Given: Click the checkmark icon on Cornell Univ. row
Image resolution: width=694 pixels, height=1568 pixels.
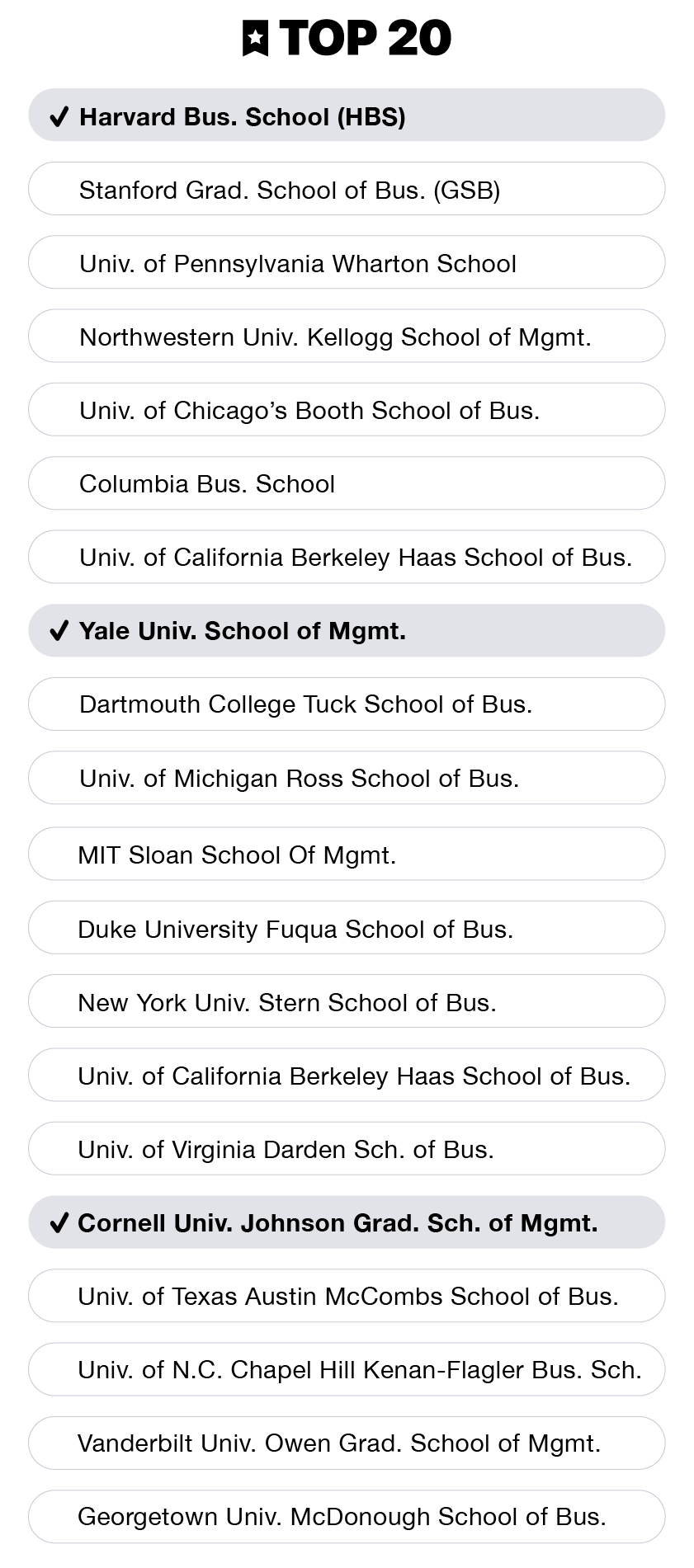Looking at the screenshot, I should pos(59,1222).
